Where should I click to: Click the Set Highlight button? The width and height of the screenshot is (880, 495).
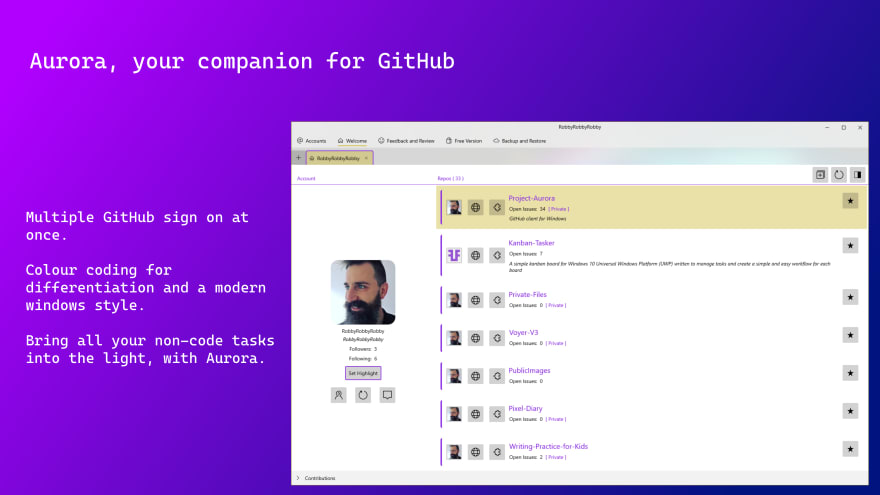[363, 373]
